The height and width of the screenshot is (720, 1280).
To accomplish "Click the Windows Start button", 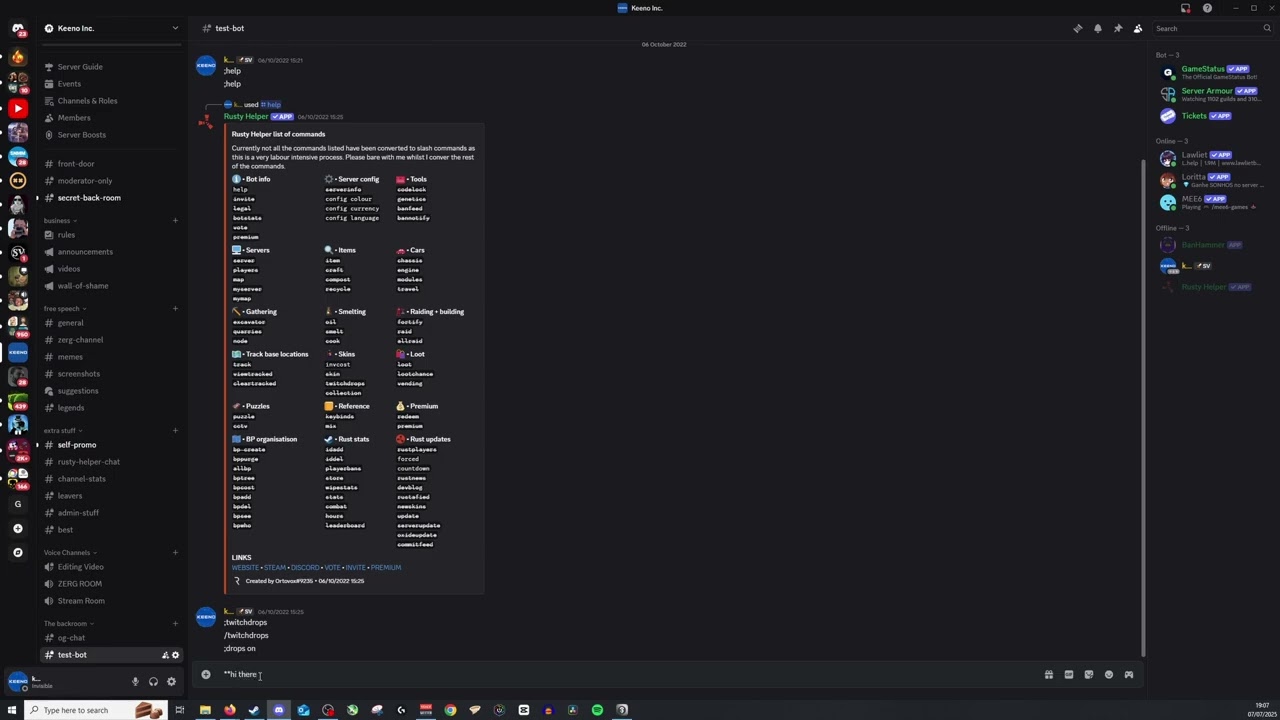I will coord(12,710).
